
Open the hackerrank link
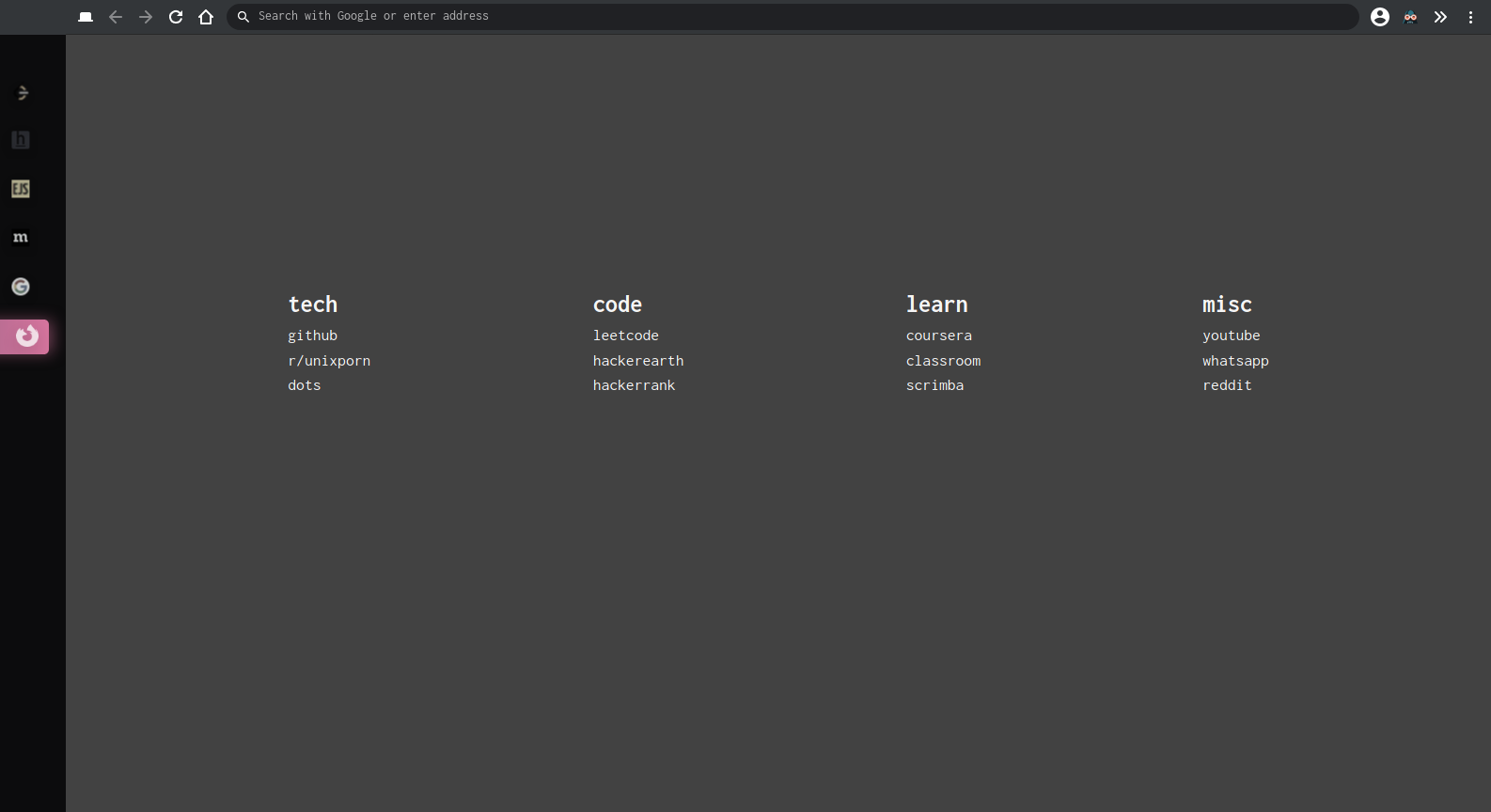[635, 385]
